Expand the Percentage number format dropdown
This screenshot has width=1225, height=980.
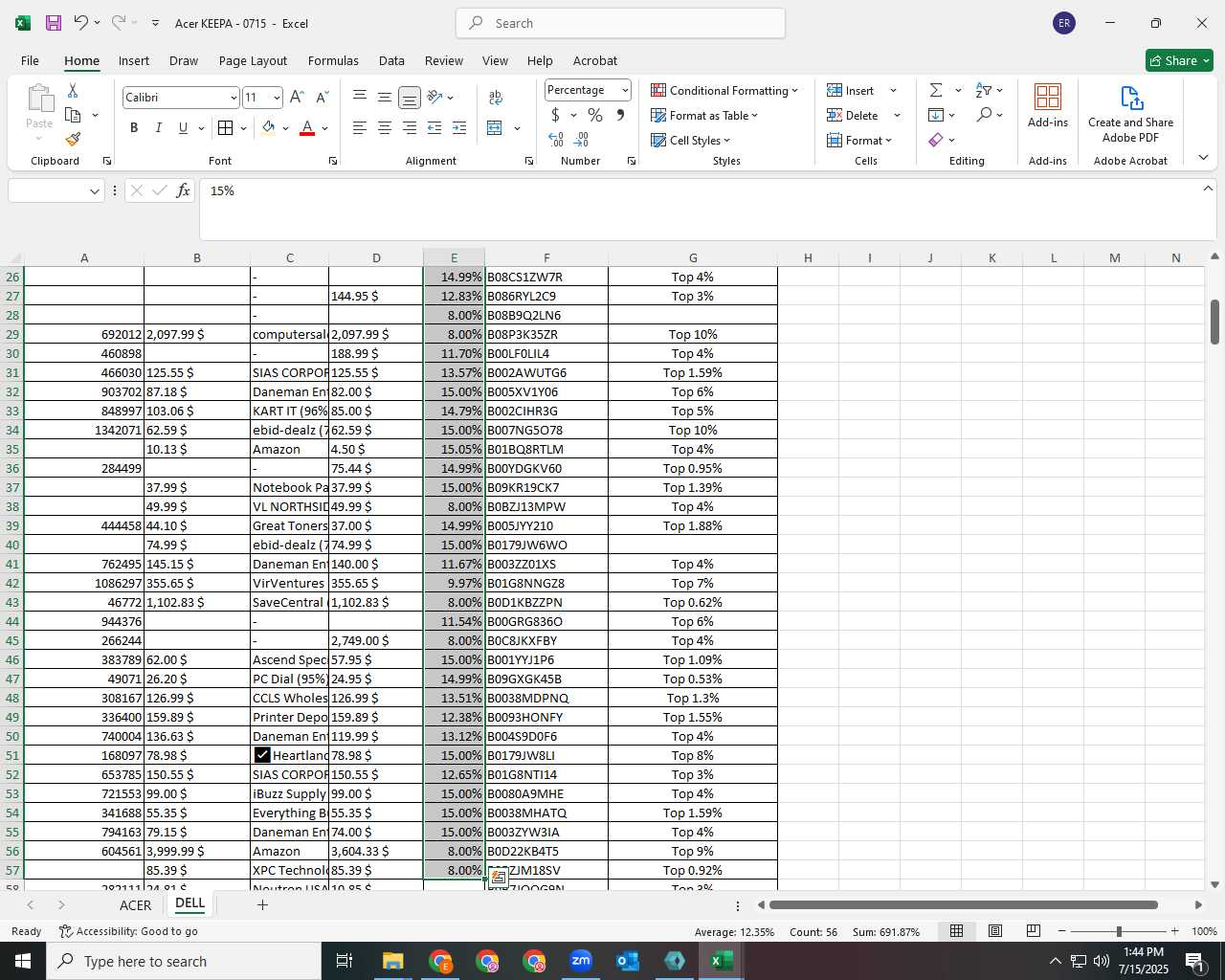point(625,90)
